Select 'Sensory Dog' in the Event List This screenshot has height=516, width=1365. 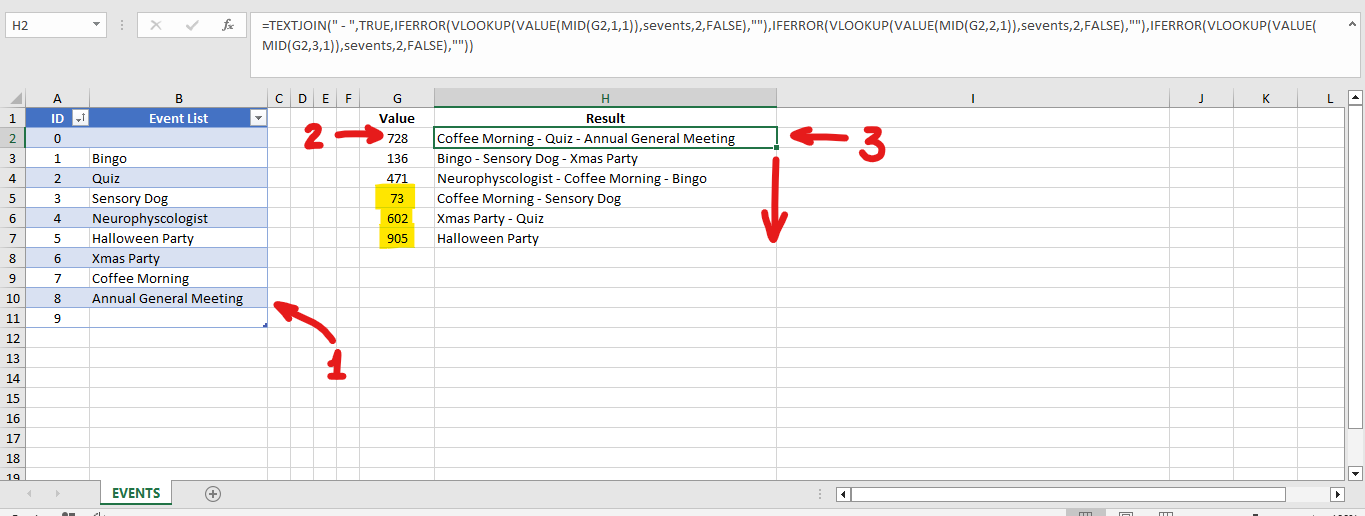[178, 198]
